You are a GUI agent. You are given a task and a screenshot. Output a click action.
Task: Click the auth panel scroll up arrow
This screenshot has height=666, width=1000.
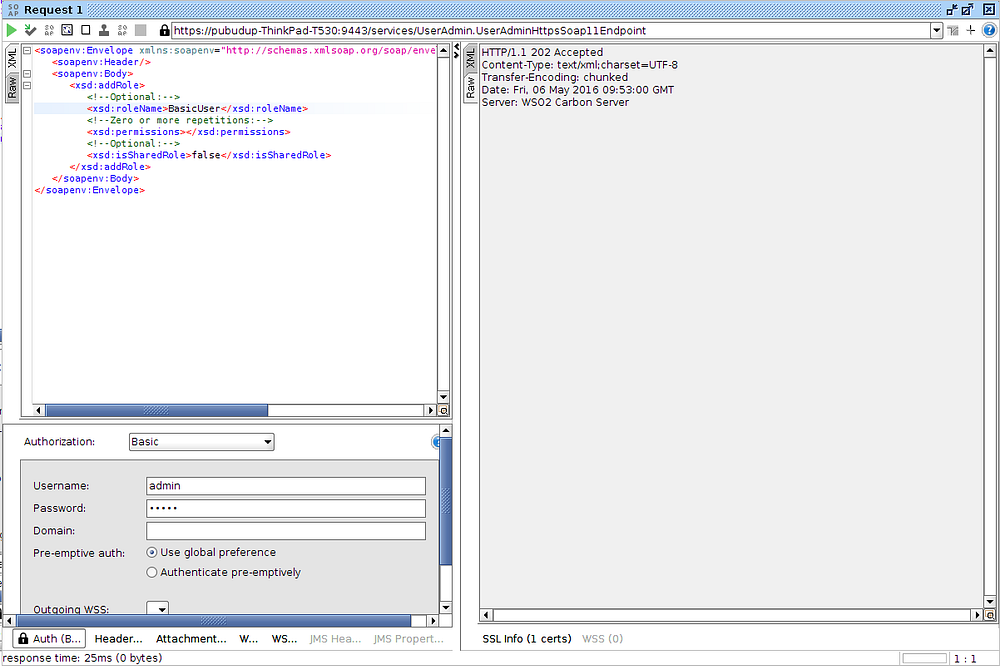pyautogui.click(x=446, y=431)
